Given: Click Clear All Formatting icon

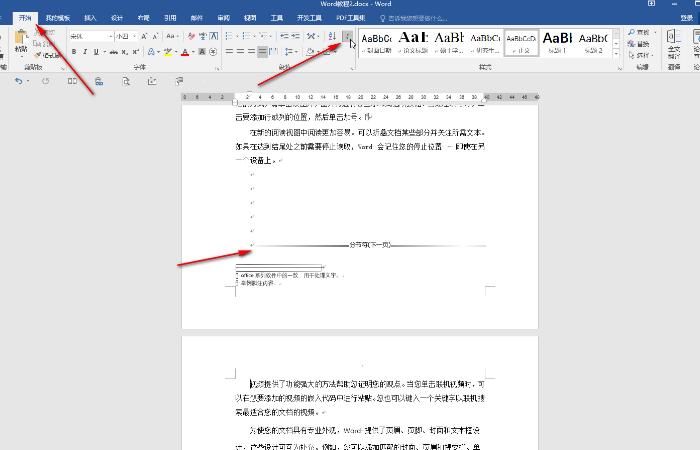Looking at the screenshot, I should pos(191,36).
